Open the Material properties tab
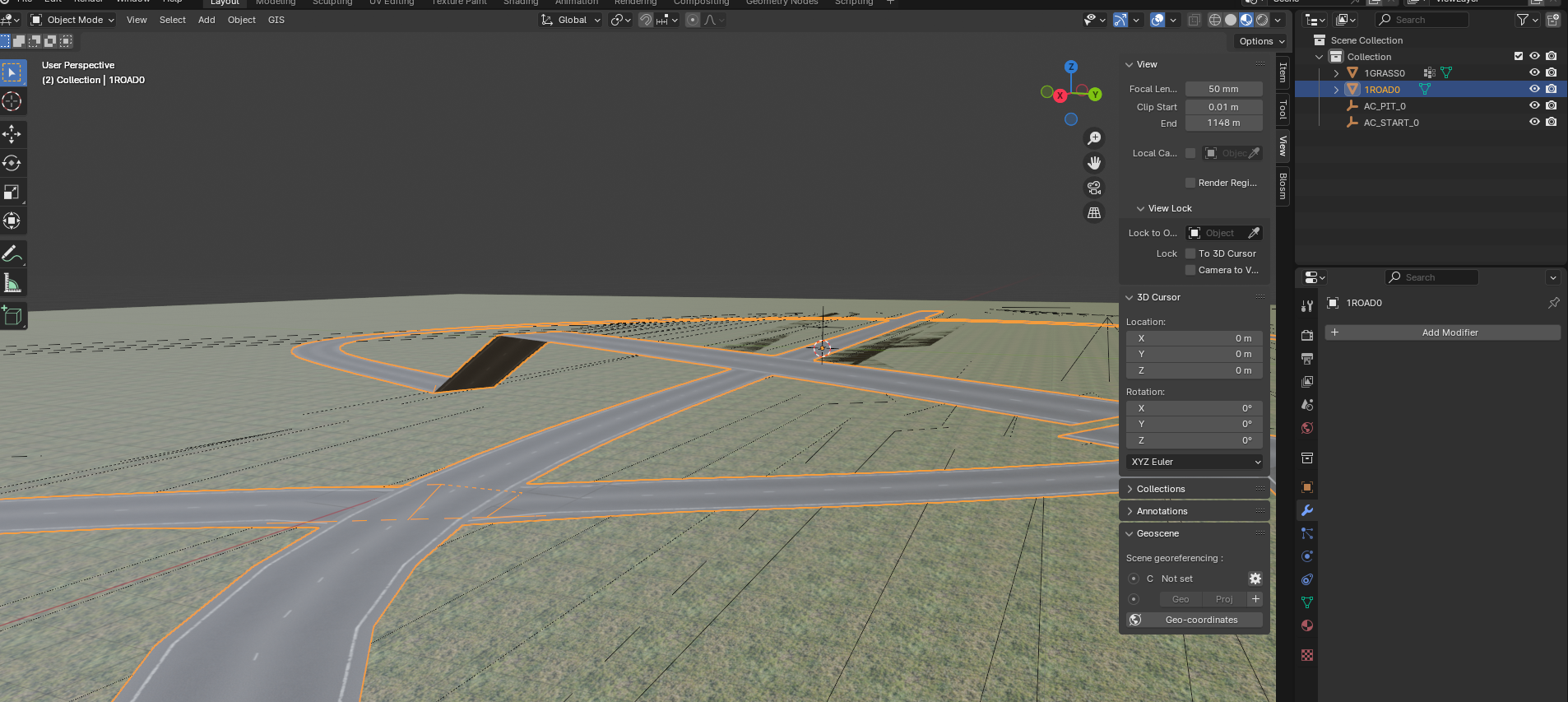Screen dimensions: 1568x702 tap(1307, 625)
